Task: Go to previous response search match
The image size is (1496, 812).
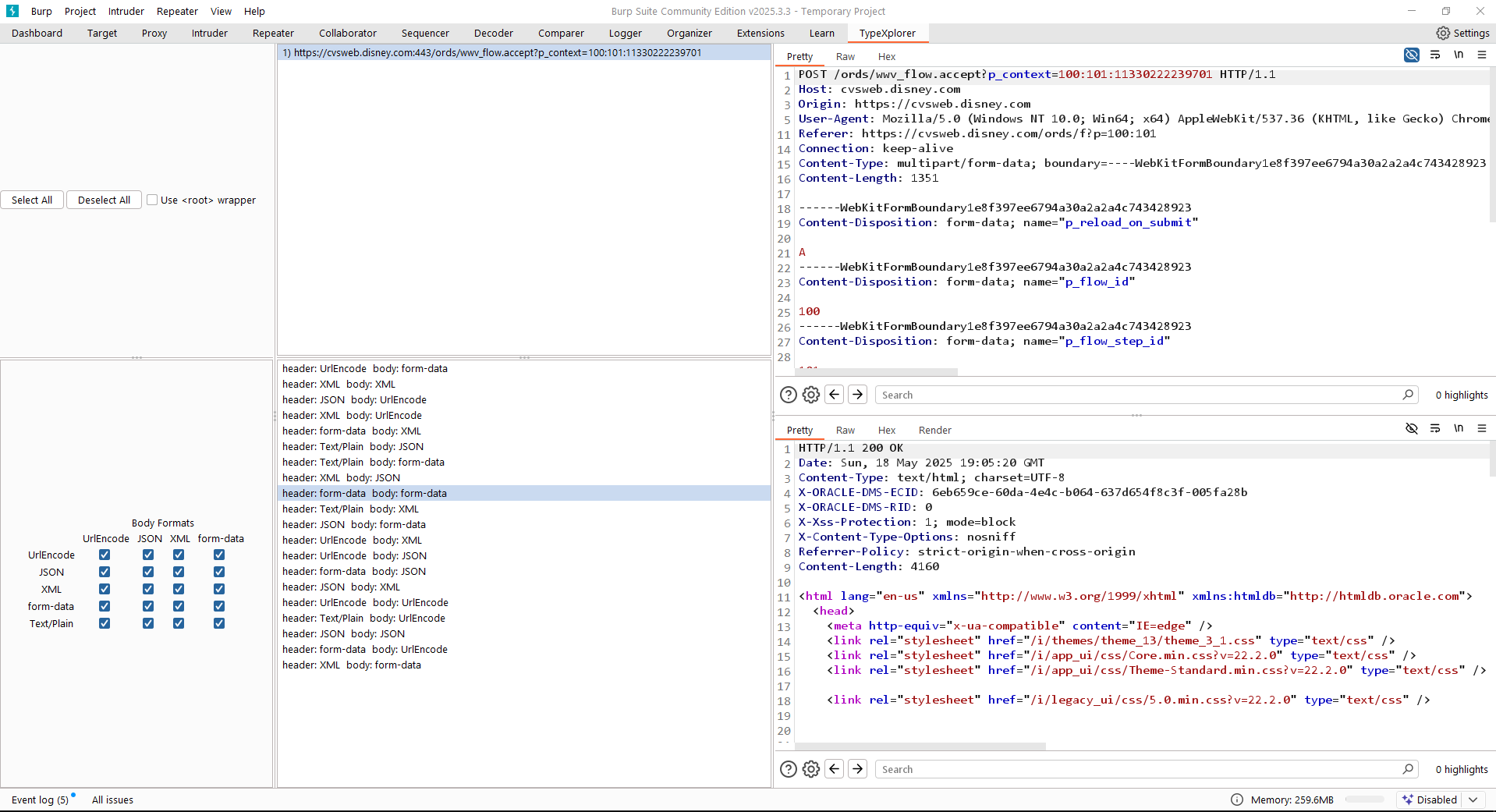Action: coord(835,769)
